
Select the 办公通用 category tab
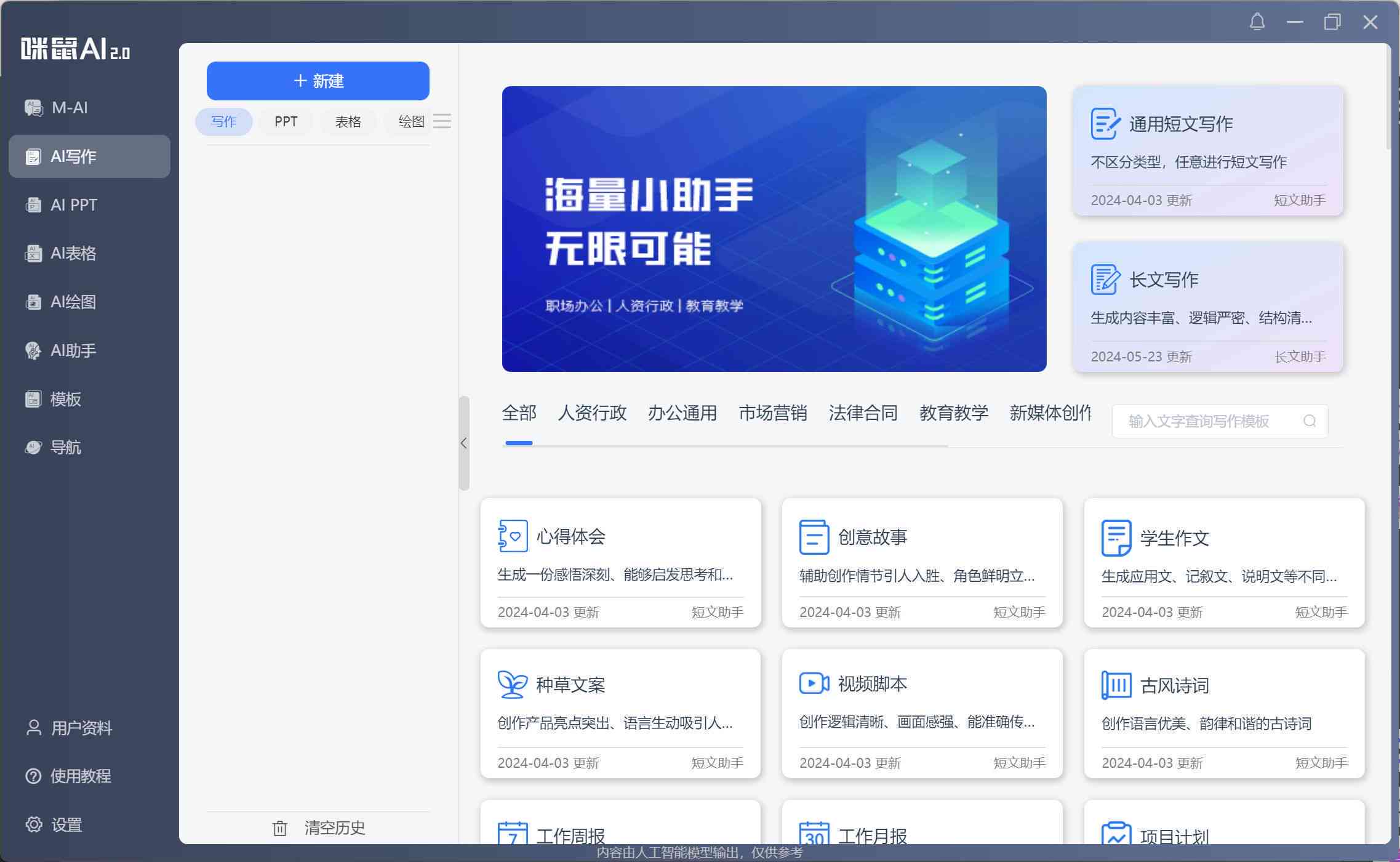pyautogui.click(x=682, y=413)
